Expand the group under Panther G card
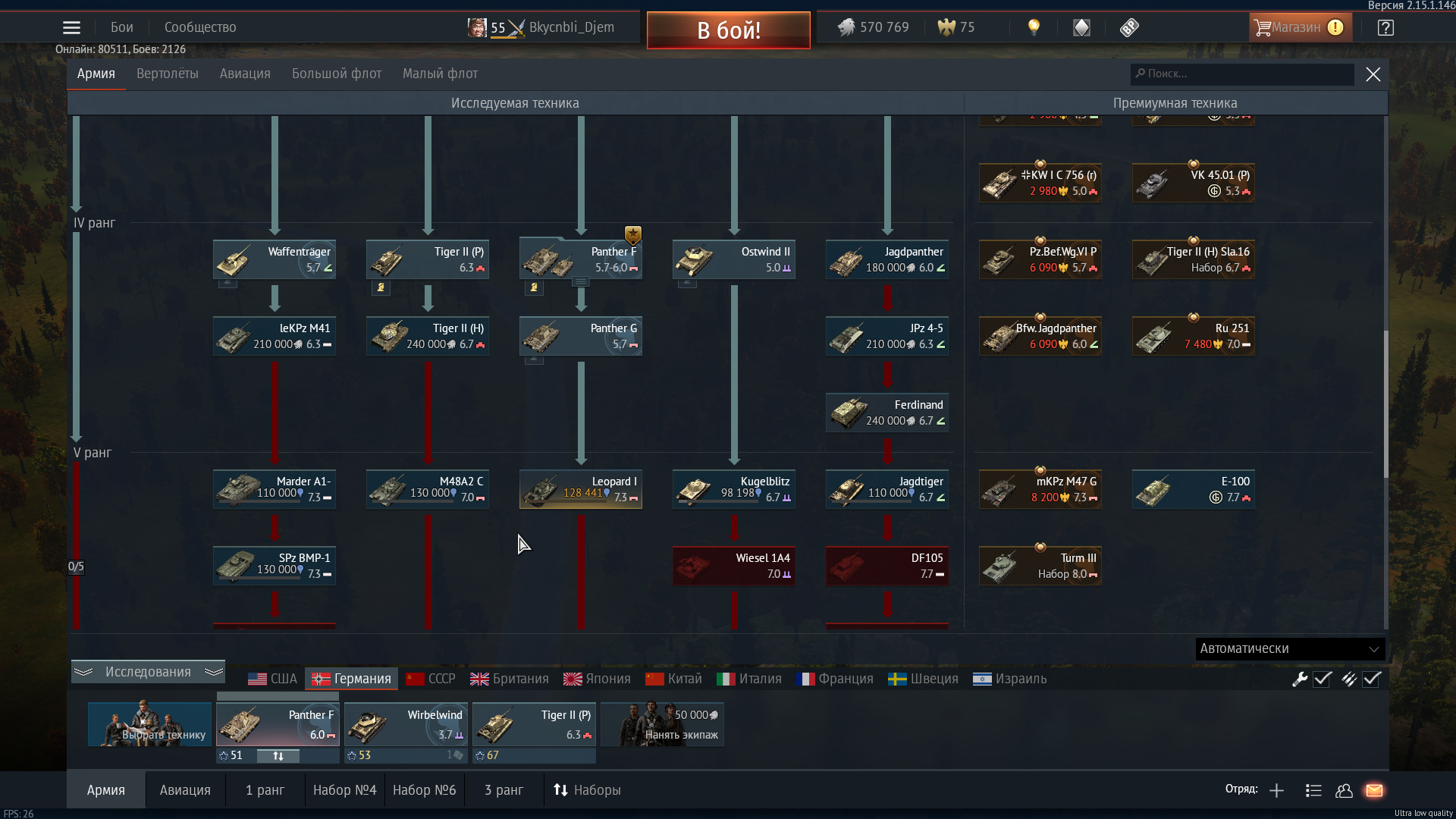1456x819 pixels. click(x=534, y=359)
